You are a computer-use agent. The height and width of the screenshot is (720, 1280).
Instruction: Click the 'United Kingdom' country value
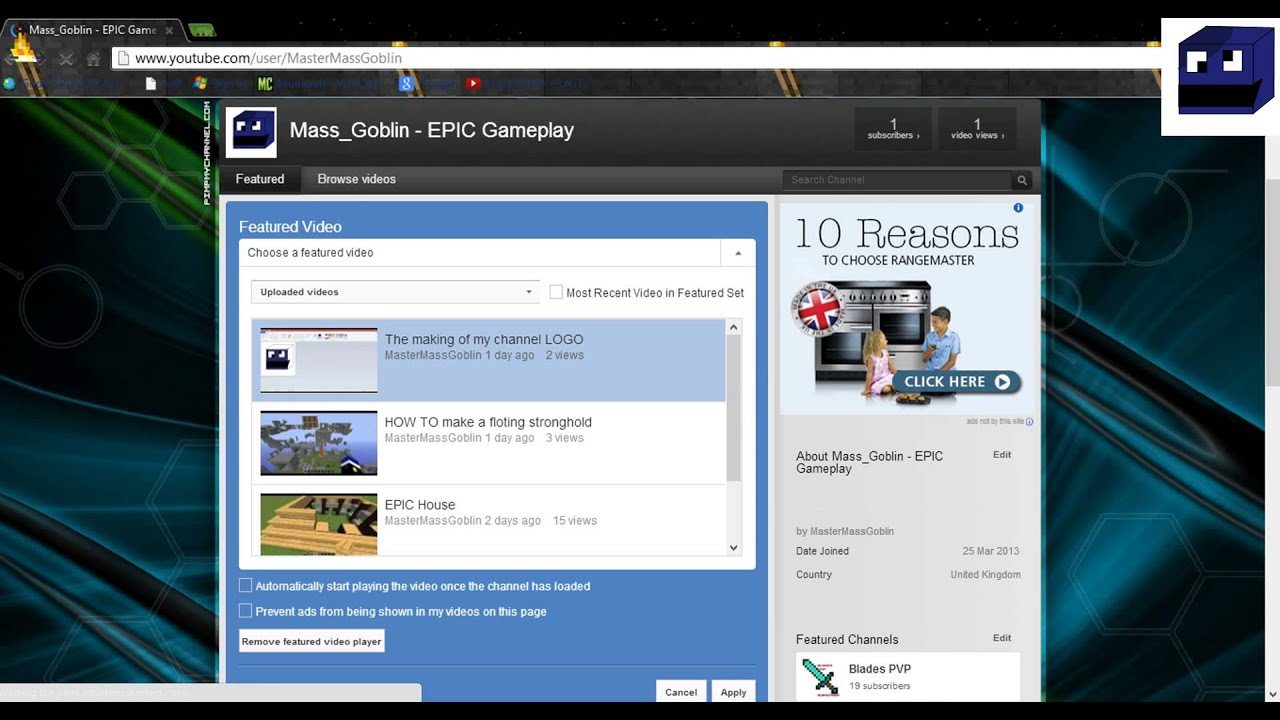click(985, 575)
